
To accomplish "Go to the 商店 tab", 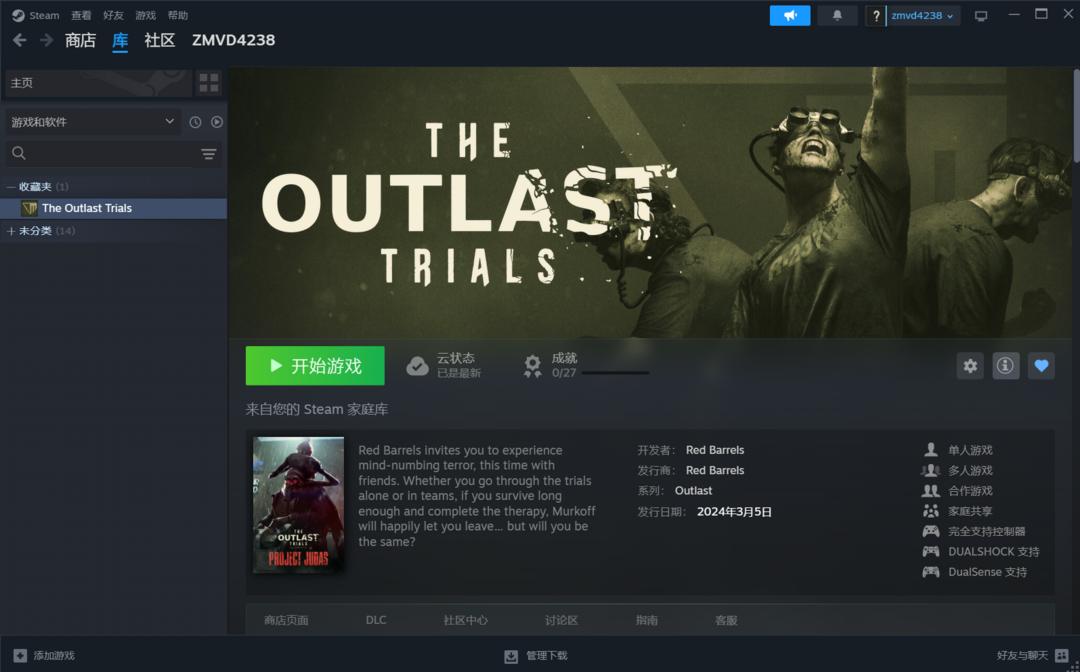I will (x=81, y=41).
